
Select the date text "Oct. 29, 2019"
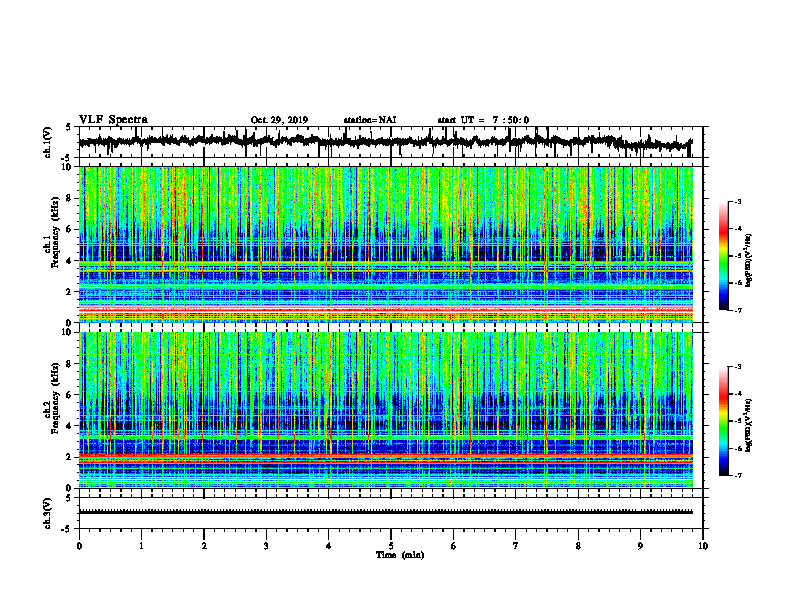point(279,120)
